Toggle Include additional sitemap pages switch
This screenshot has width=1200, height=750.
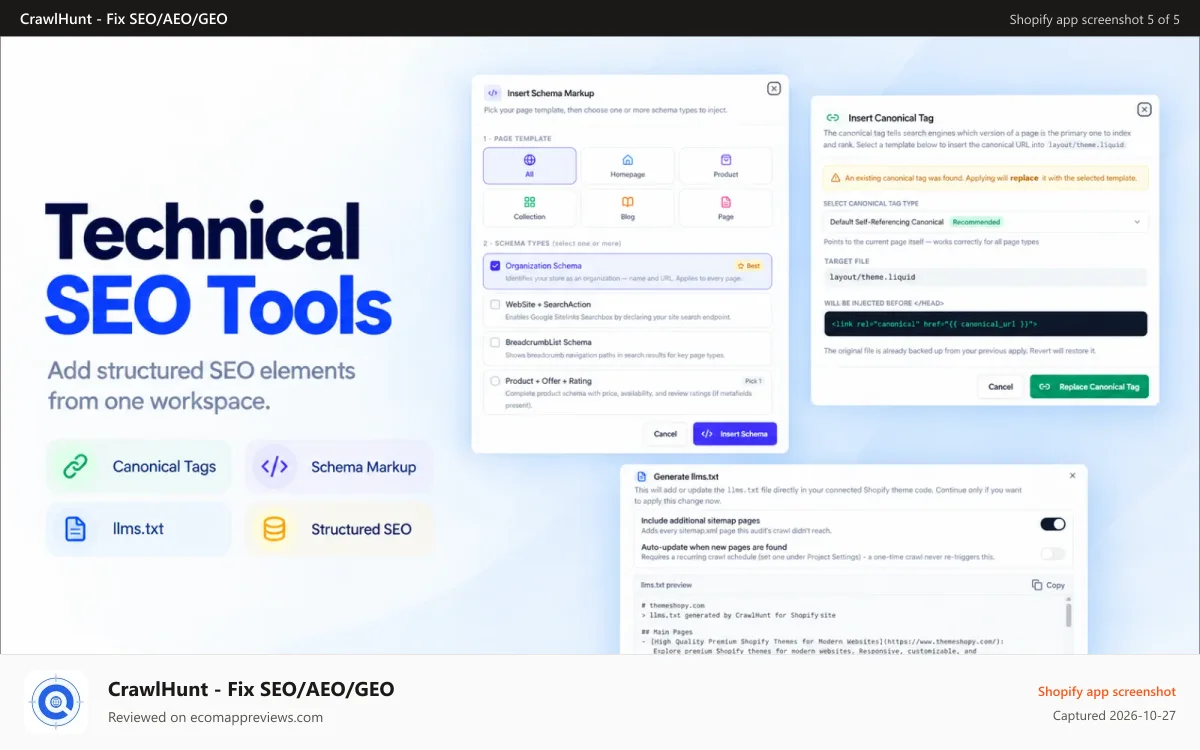coord(1053,524)
